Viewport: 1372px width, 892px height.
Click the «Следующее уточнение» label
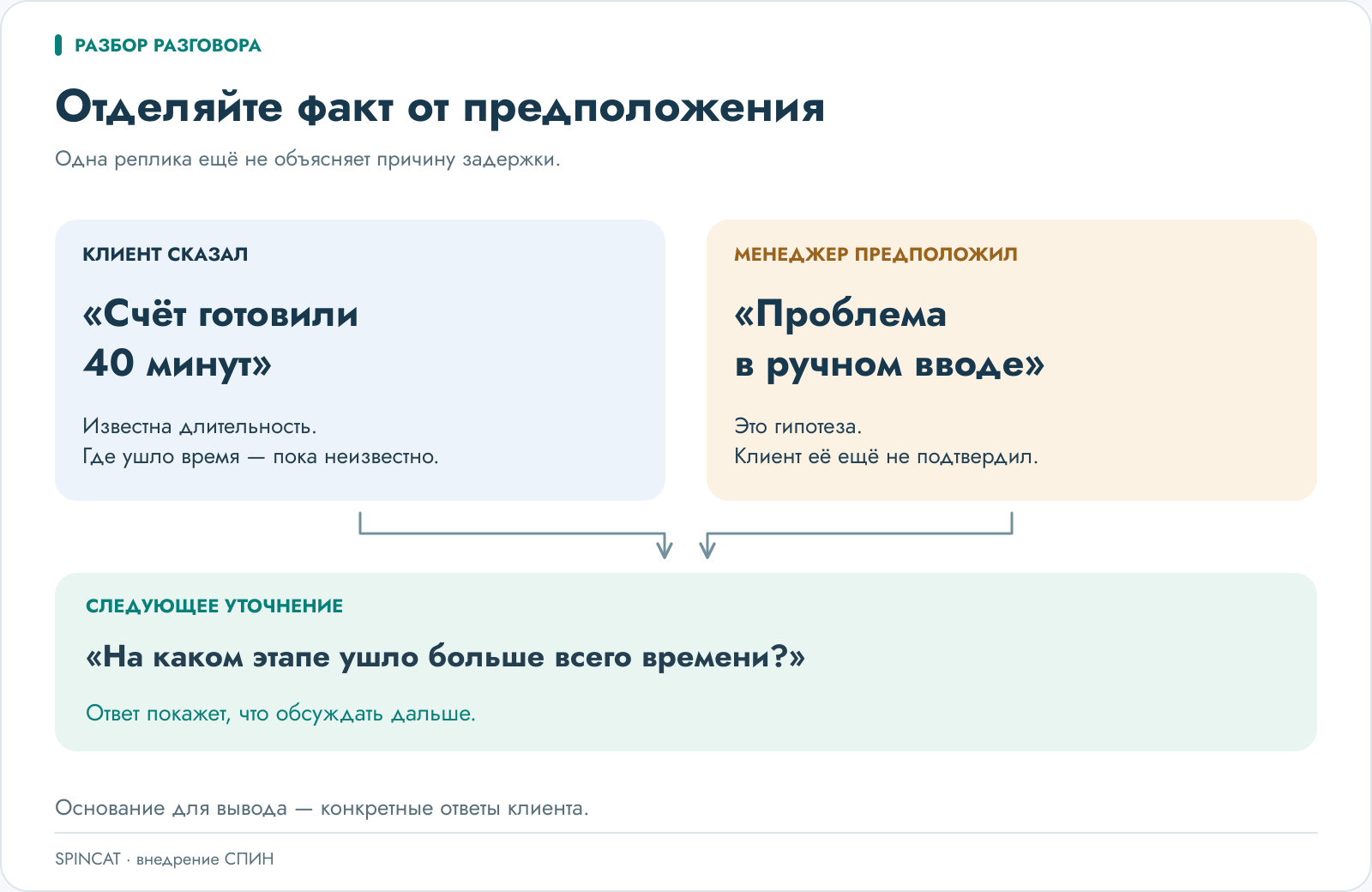tap(214, 606)
